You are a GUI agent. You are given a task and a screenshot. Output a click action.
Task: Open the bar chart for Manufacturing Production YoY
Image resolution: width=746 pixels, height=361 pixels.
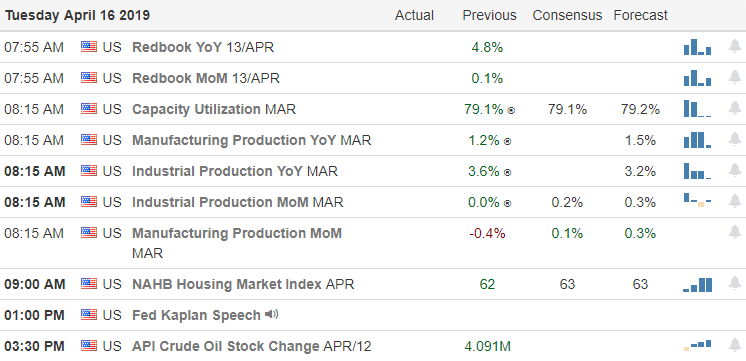(697, 140)
